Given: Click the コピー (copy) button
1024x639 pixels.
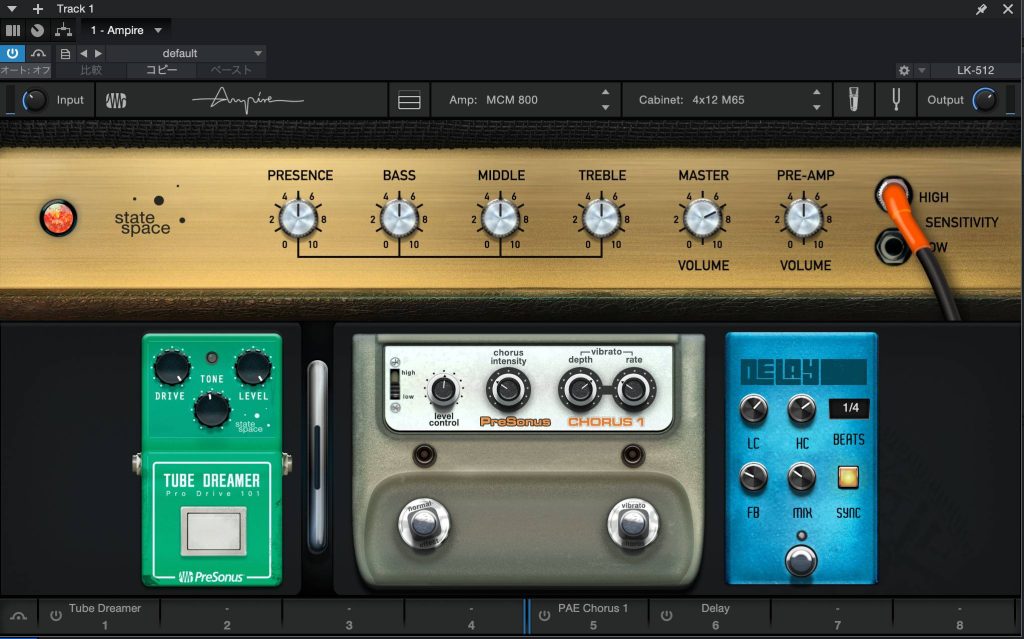Looking at the screenshot, I should 162,70.
